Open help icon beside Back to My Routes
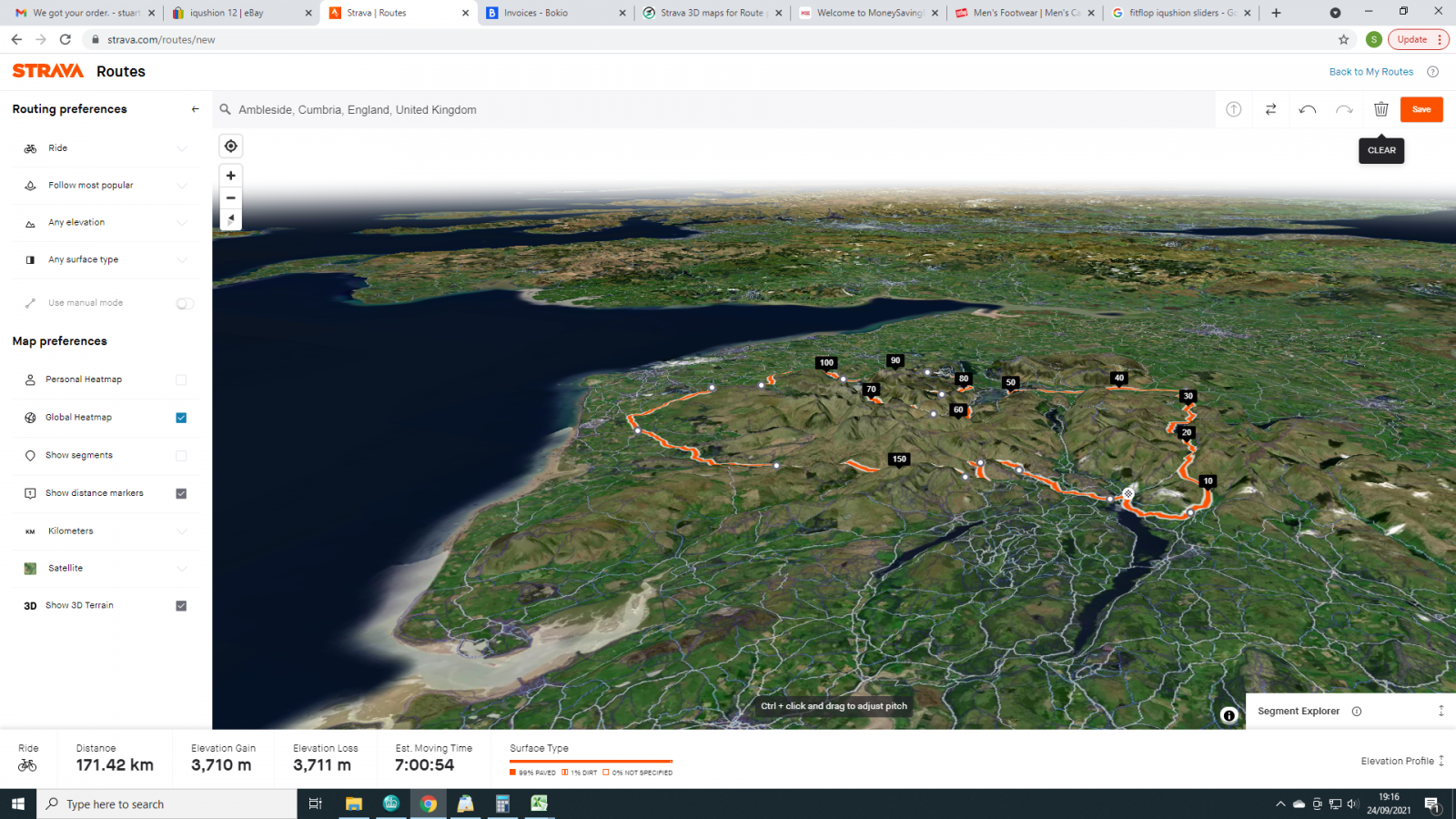 click(1432, 72)
